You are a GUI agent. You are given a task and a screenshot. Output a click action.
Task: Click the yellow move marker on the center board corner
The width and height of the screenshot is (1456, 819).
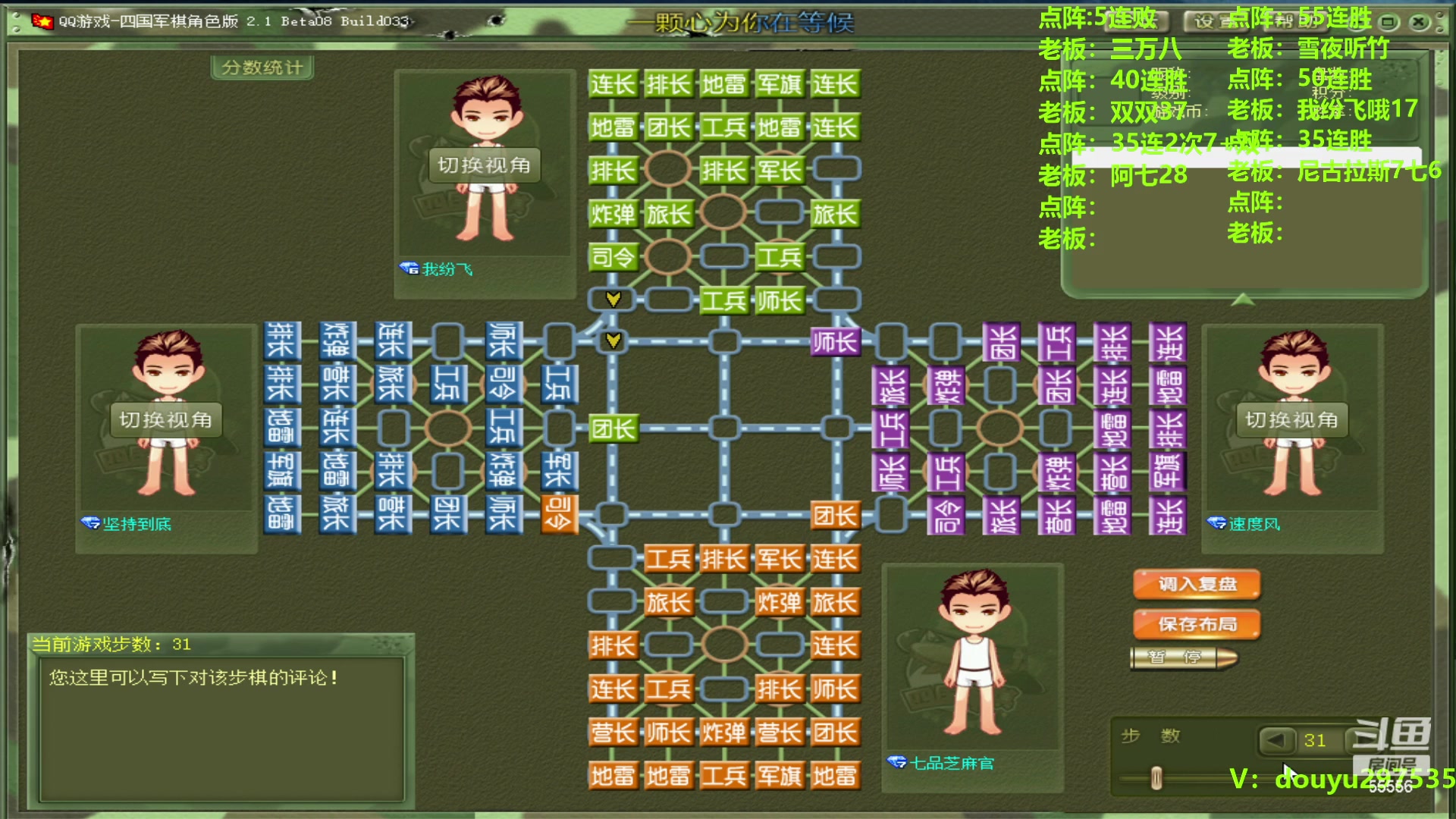click(613, 341)
